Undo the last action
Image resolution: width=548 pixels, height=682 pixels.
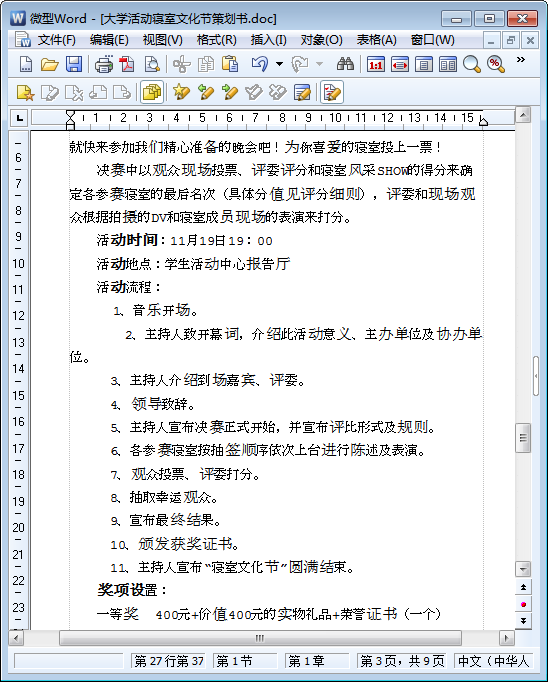pyautogui.click(x=260, y=64)
